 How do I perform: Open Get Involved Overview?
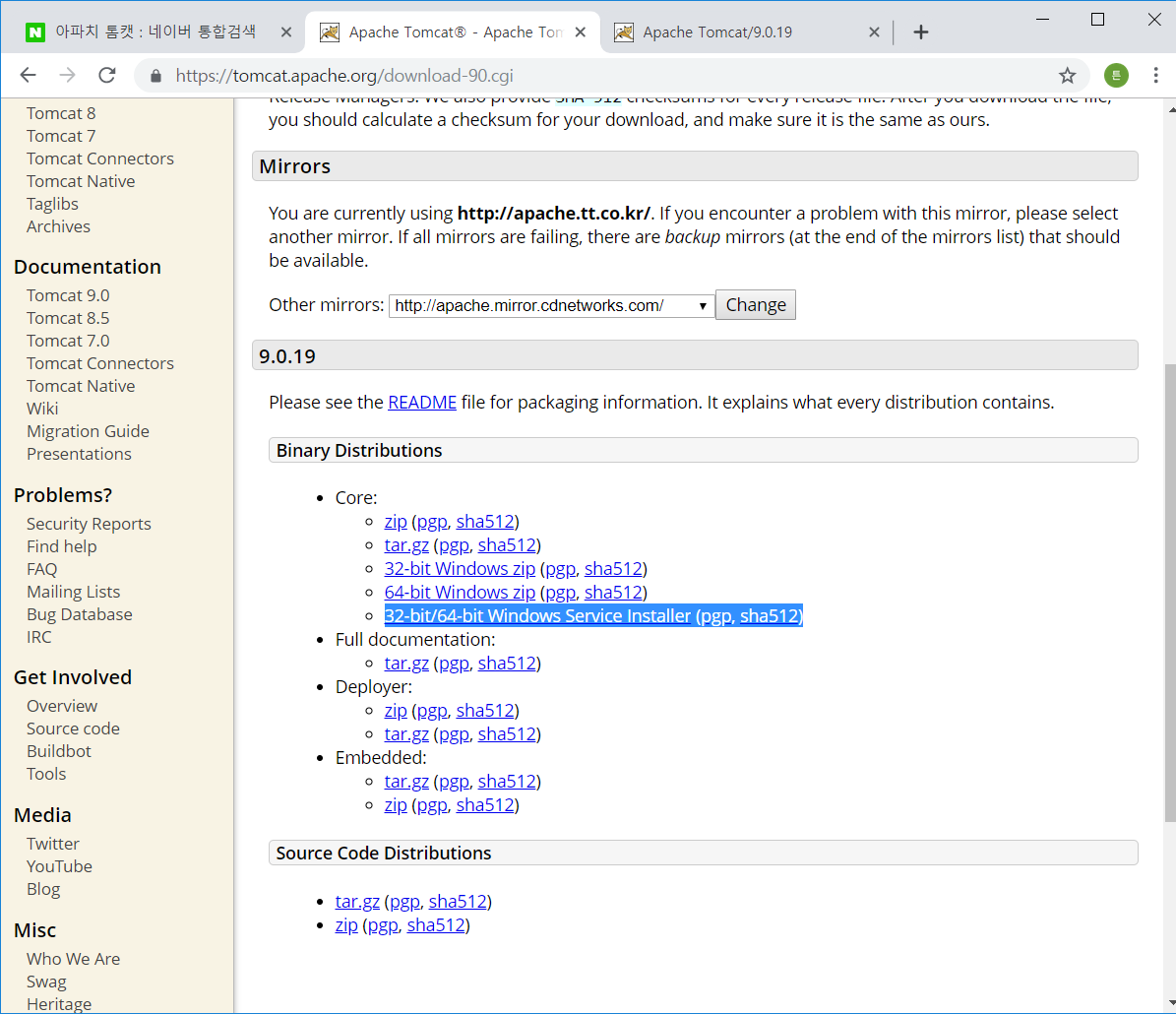pos(61,706)
